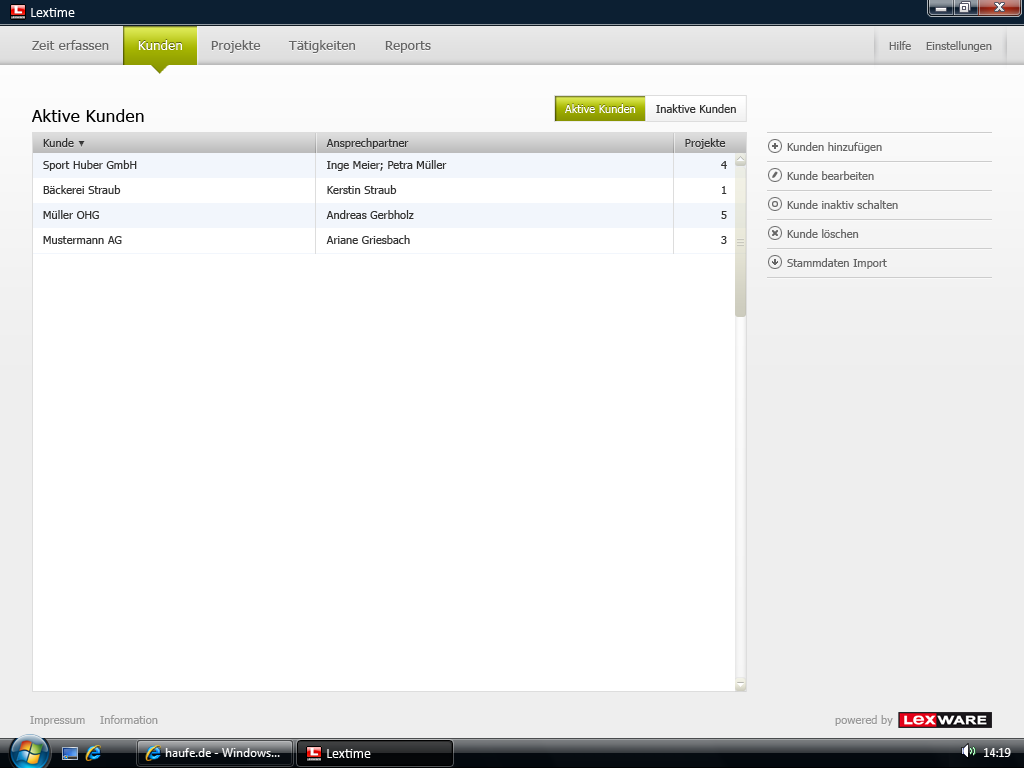The height and width of the screenshot is (768, 1024).
Task: Select the Sport Huber GmbH row
Action: coord(384,165)
